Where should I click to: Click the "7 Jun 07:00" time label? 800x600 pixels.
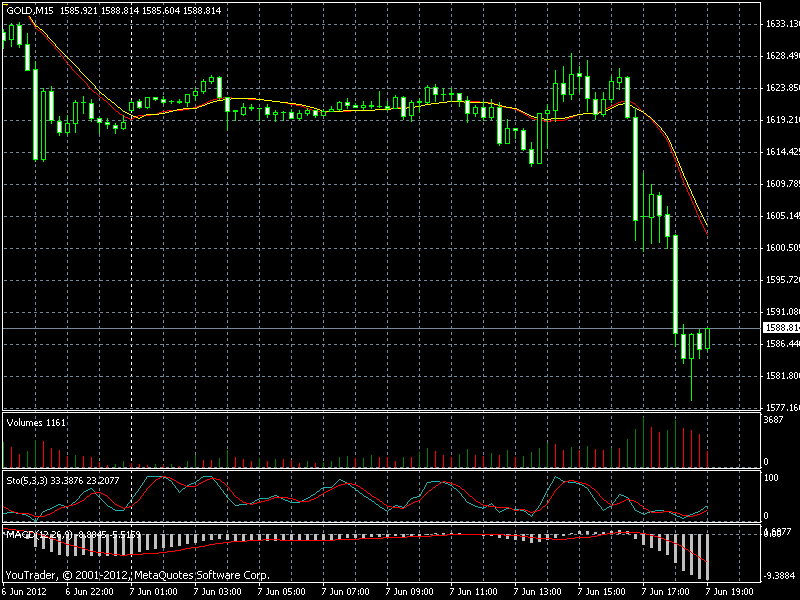coord(345,592)
